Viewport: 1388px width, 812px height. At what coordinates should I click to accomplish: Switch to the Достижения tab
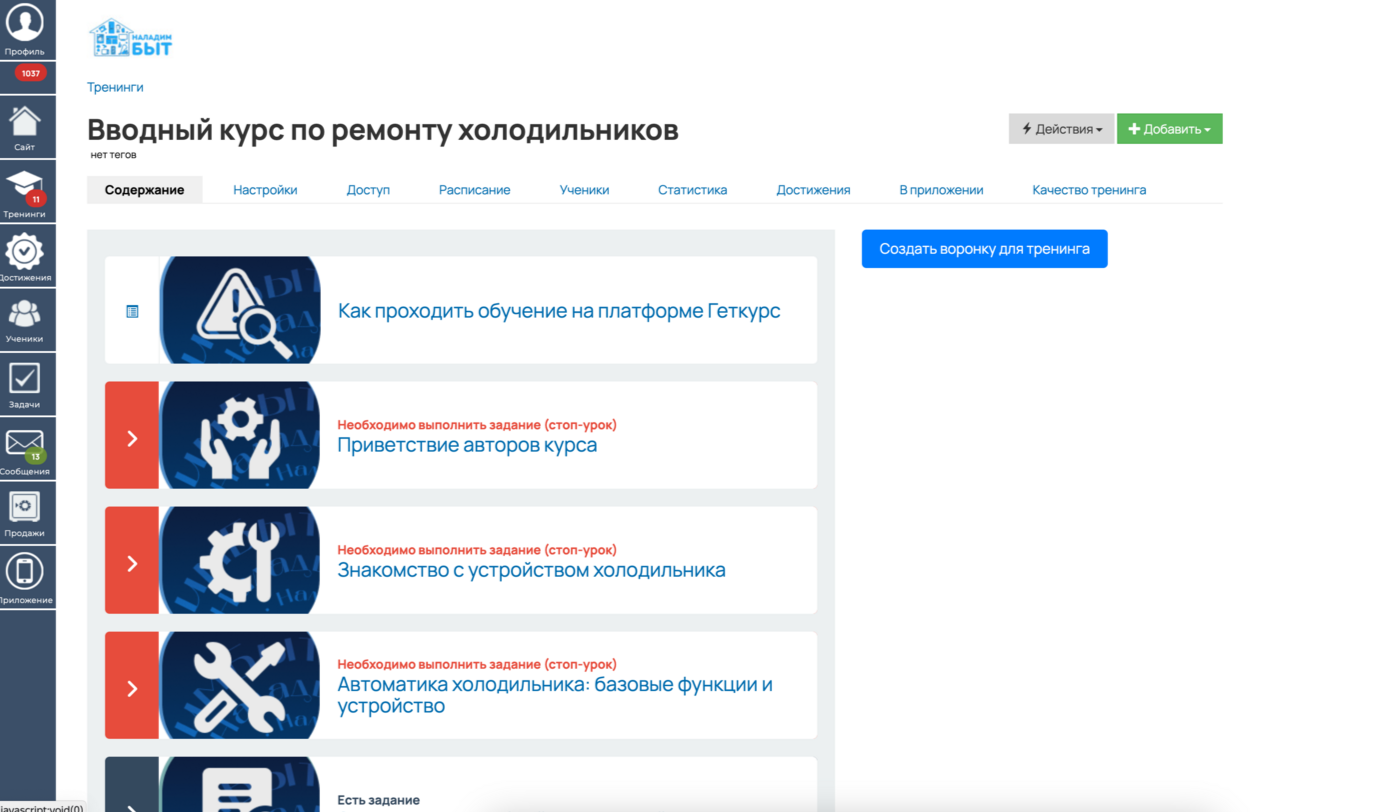click(x=813, y=190)
